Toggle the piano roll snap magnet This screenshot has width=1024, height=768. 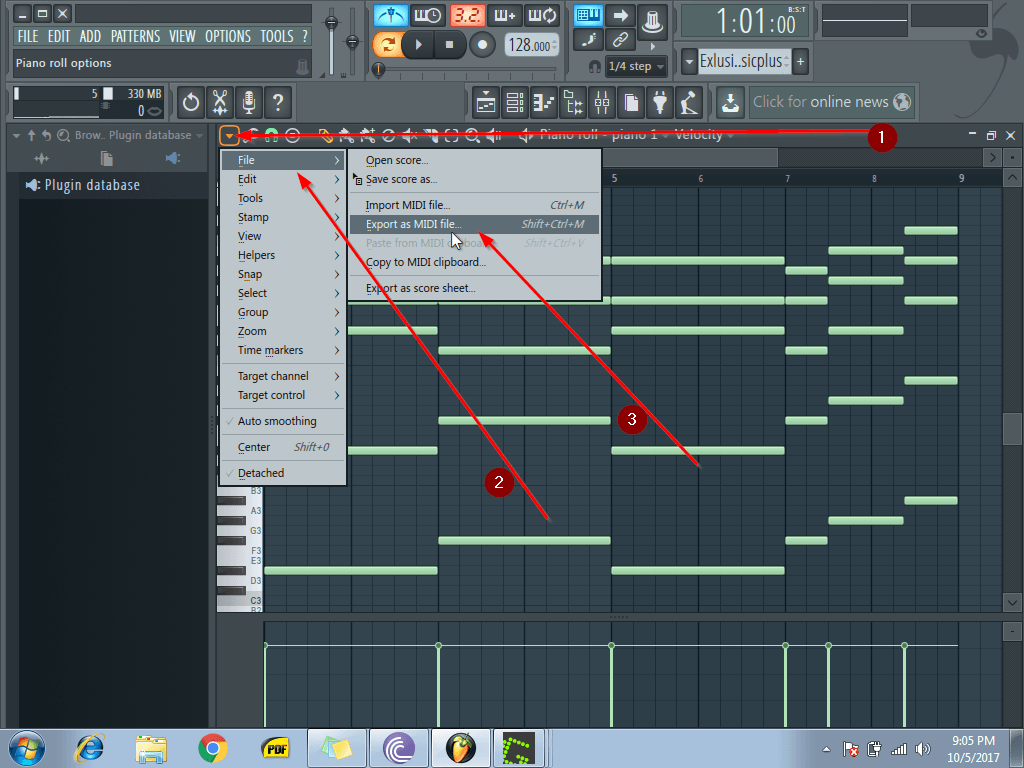(271, 135)
